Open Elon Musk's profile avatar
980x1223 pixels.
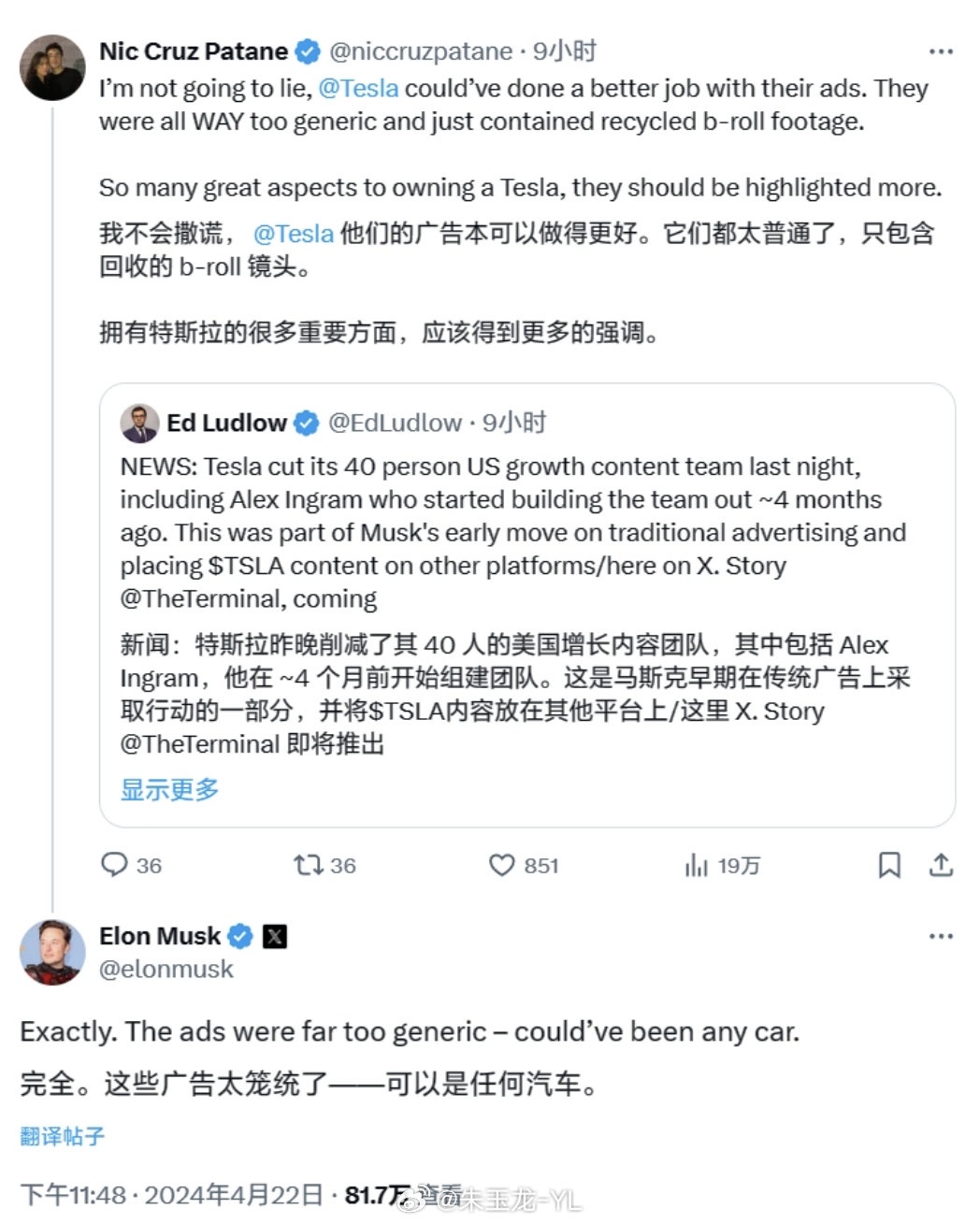click(x=52, y=952)
